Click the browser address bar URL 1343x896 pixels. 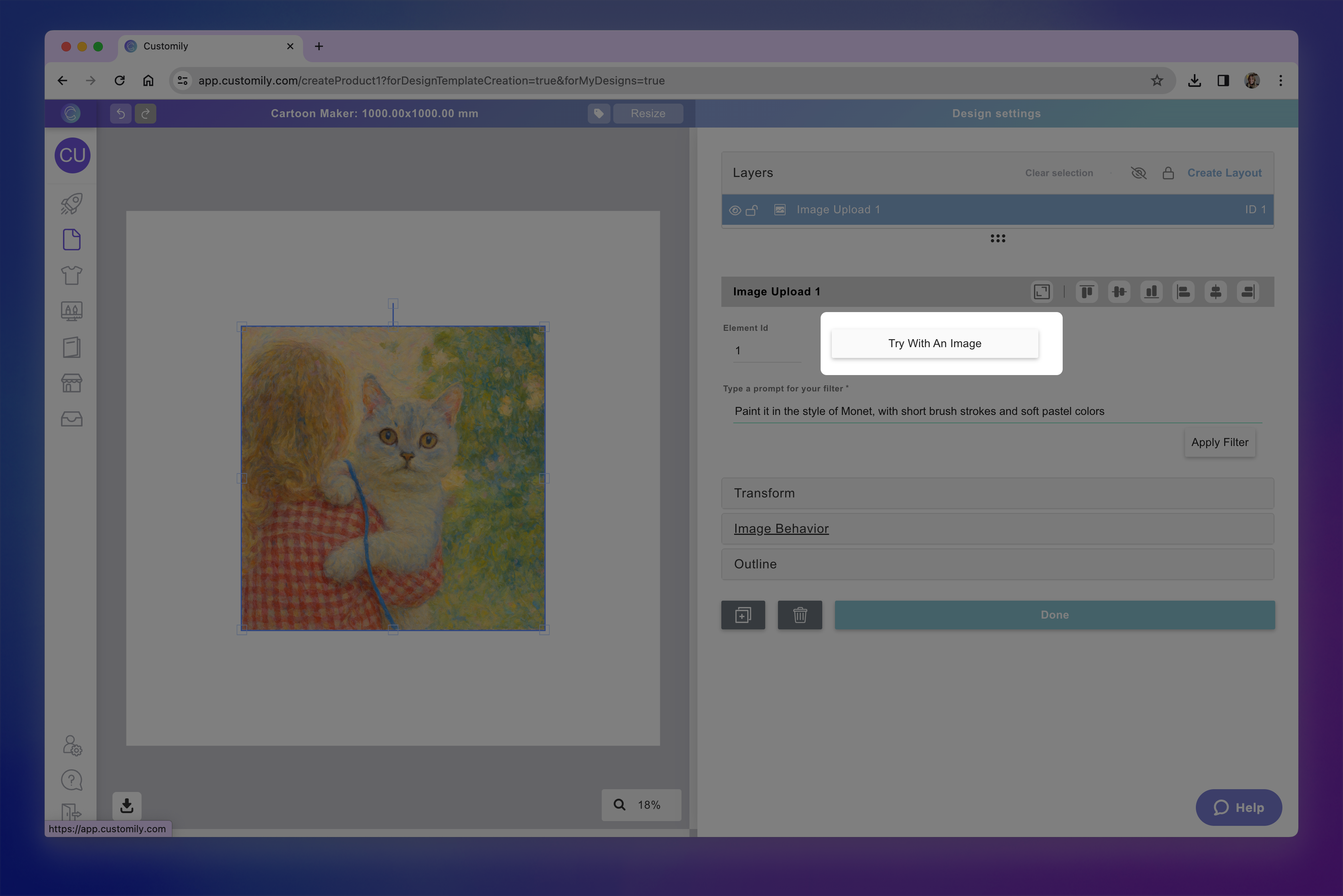(432, 81)
